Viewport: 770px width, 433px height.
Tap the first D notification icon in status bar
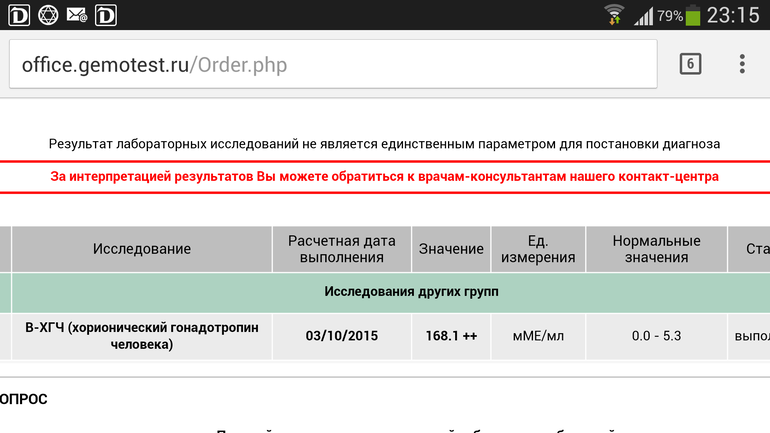[19, 15]
